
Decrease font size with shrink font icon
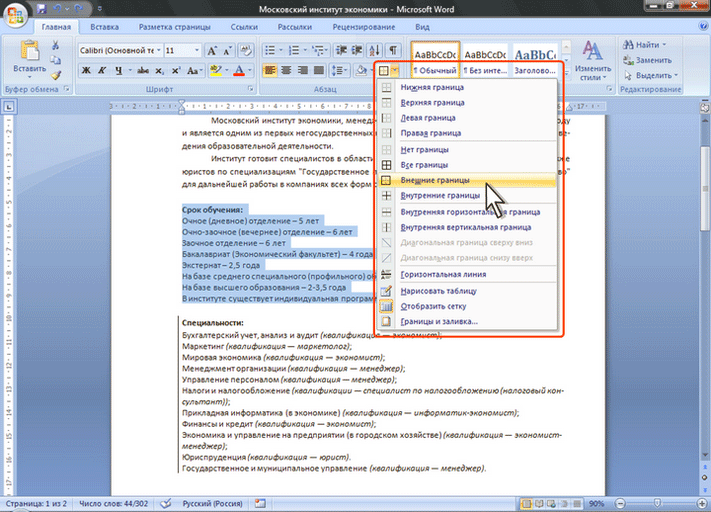pos(227,50)
